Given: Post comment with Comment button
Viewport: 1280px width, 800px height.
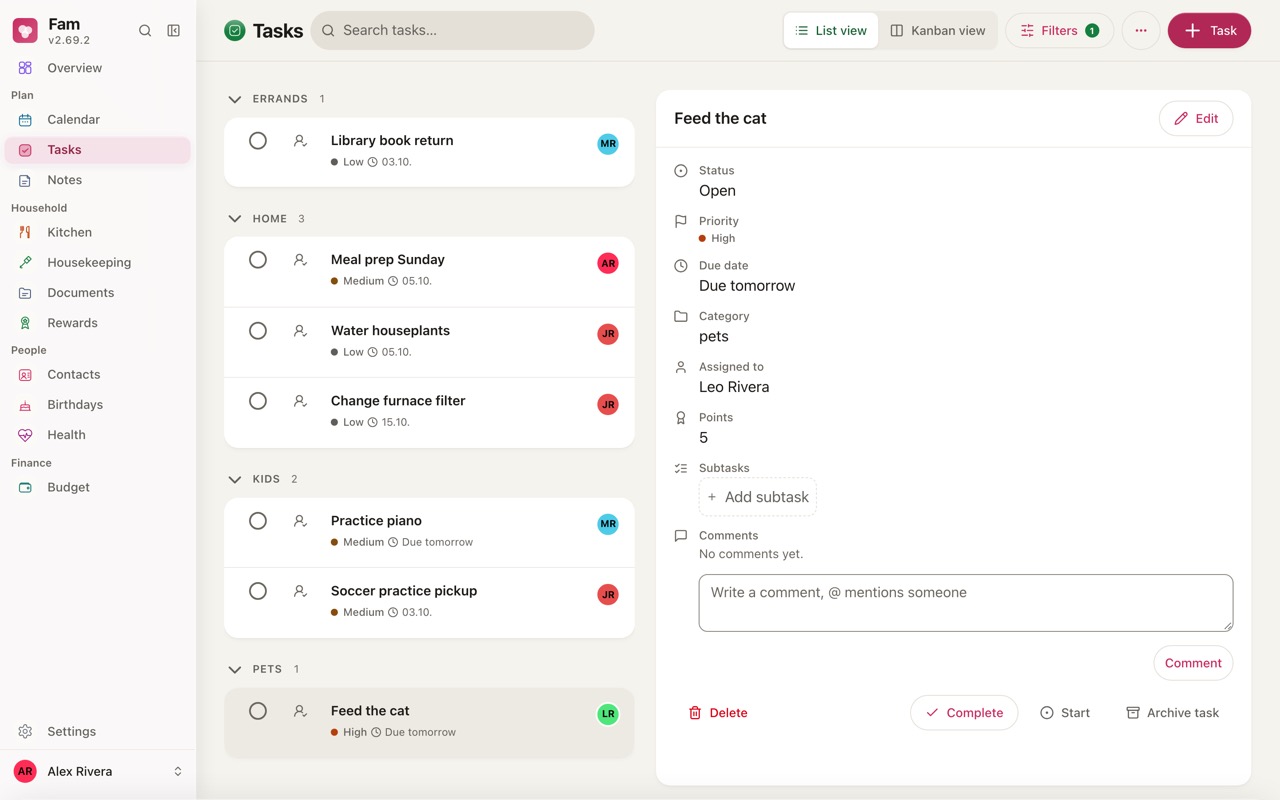Looking at the screenshot, I should click(x=1193, y=663).
